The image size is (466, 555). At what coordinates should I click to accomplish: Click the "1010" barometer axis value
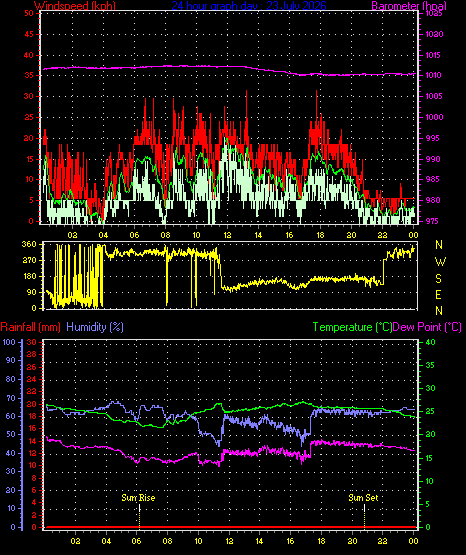pos(433,75)
